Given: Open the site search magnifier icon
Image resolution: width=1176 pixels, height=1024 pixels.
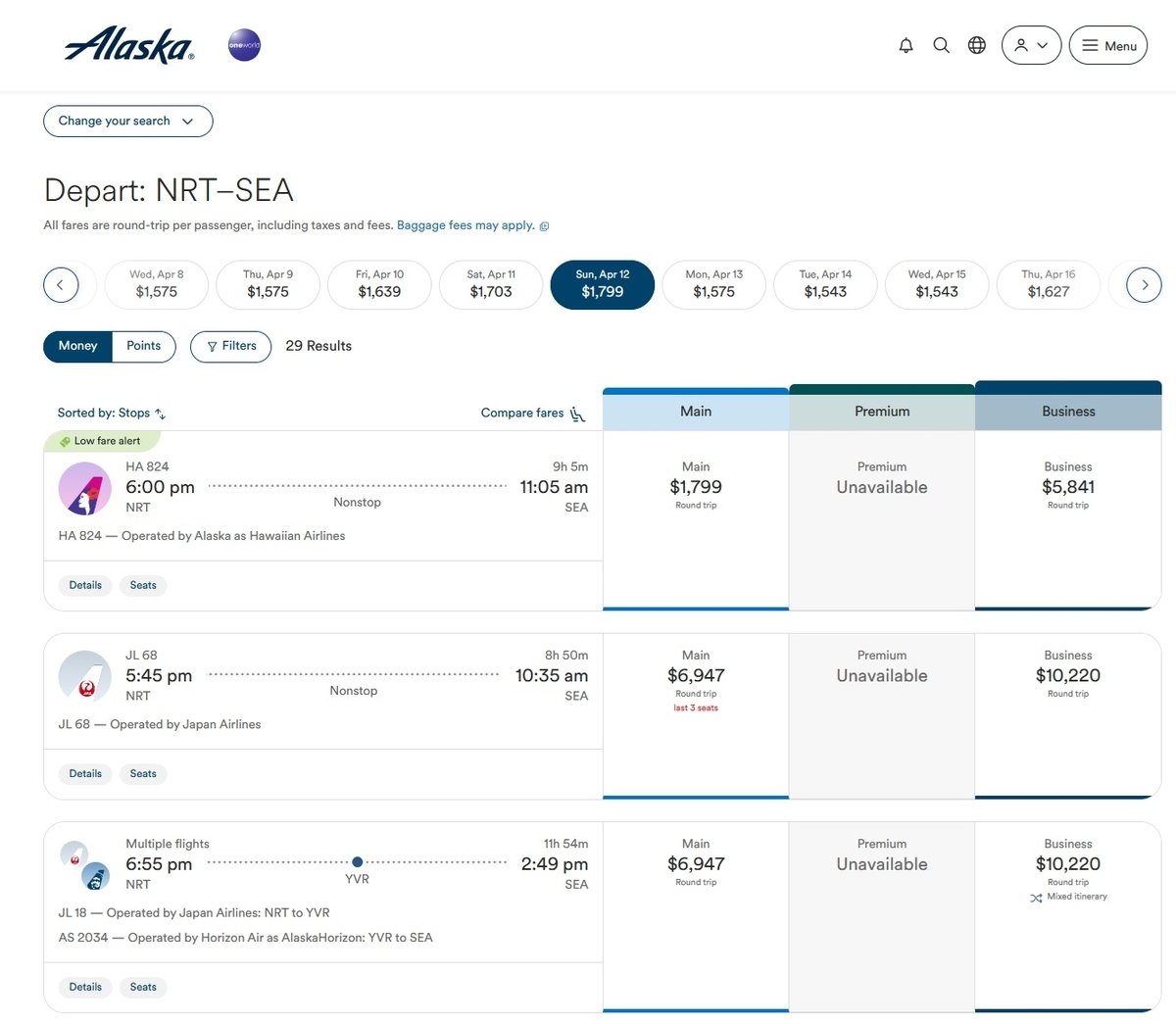Looking at the screenshot, I should tap(941, 45).
